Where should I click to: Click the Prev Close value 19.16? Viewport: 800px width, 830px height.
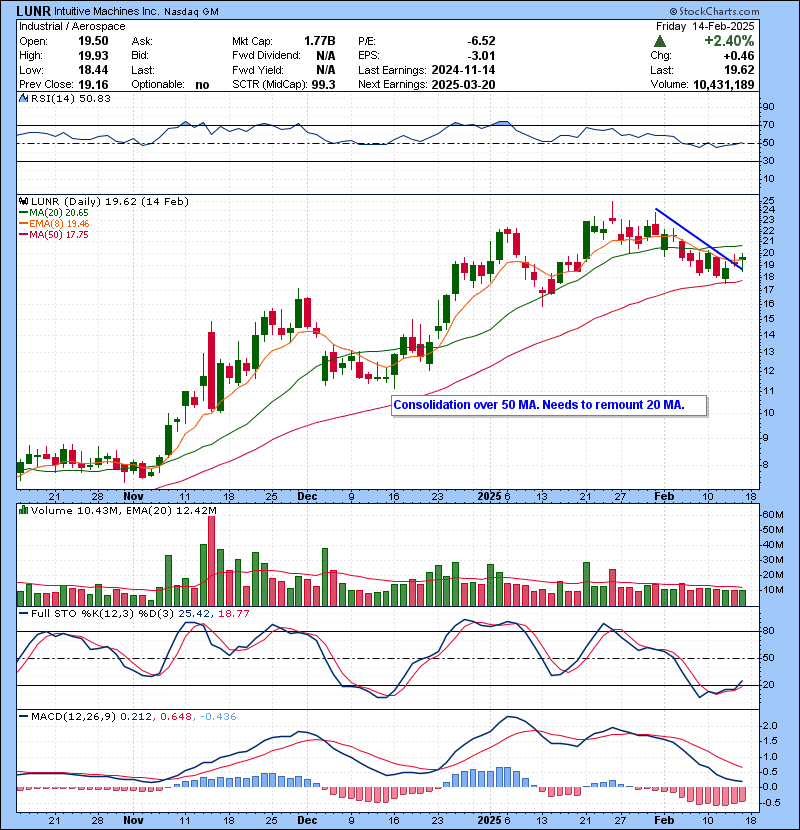pos(93,85)
